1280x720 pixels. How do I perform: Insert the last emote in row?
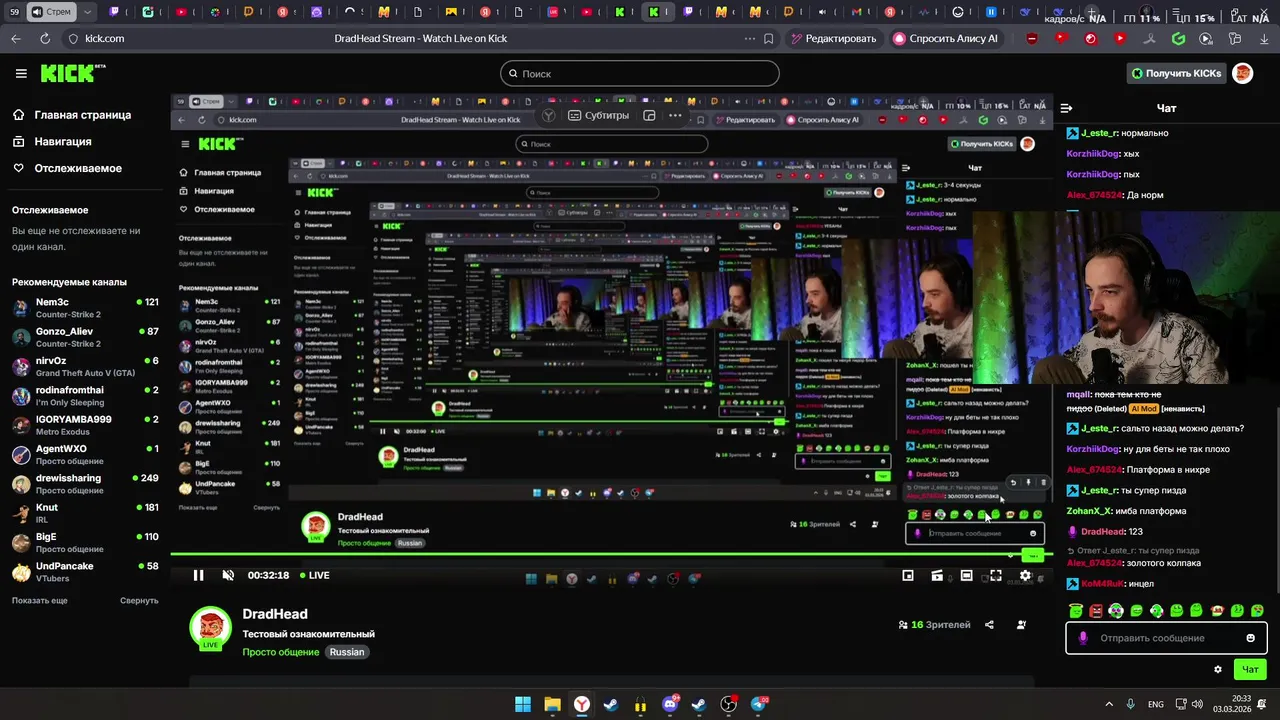tap(1257, 610)
